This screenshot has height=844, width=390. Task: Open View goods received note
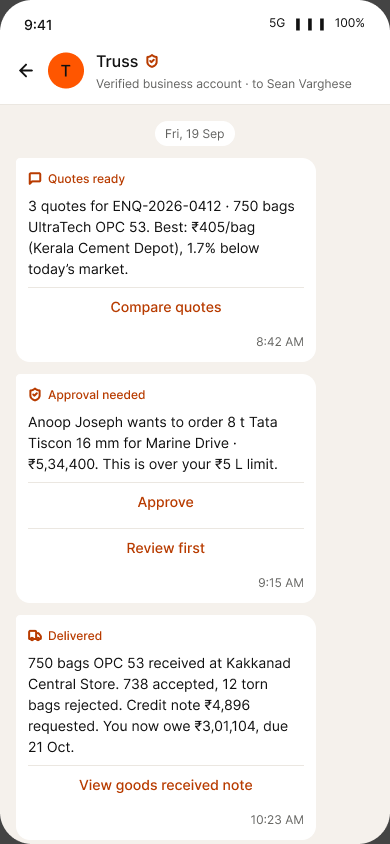click(x=166, y=785)
